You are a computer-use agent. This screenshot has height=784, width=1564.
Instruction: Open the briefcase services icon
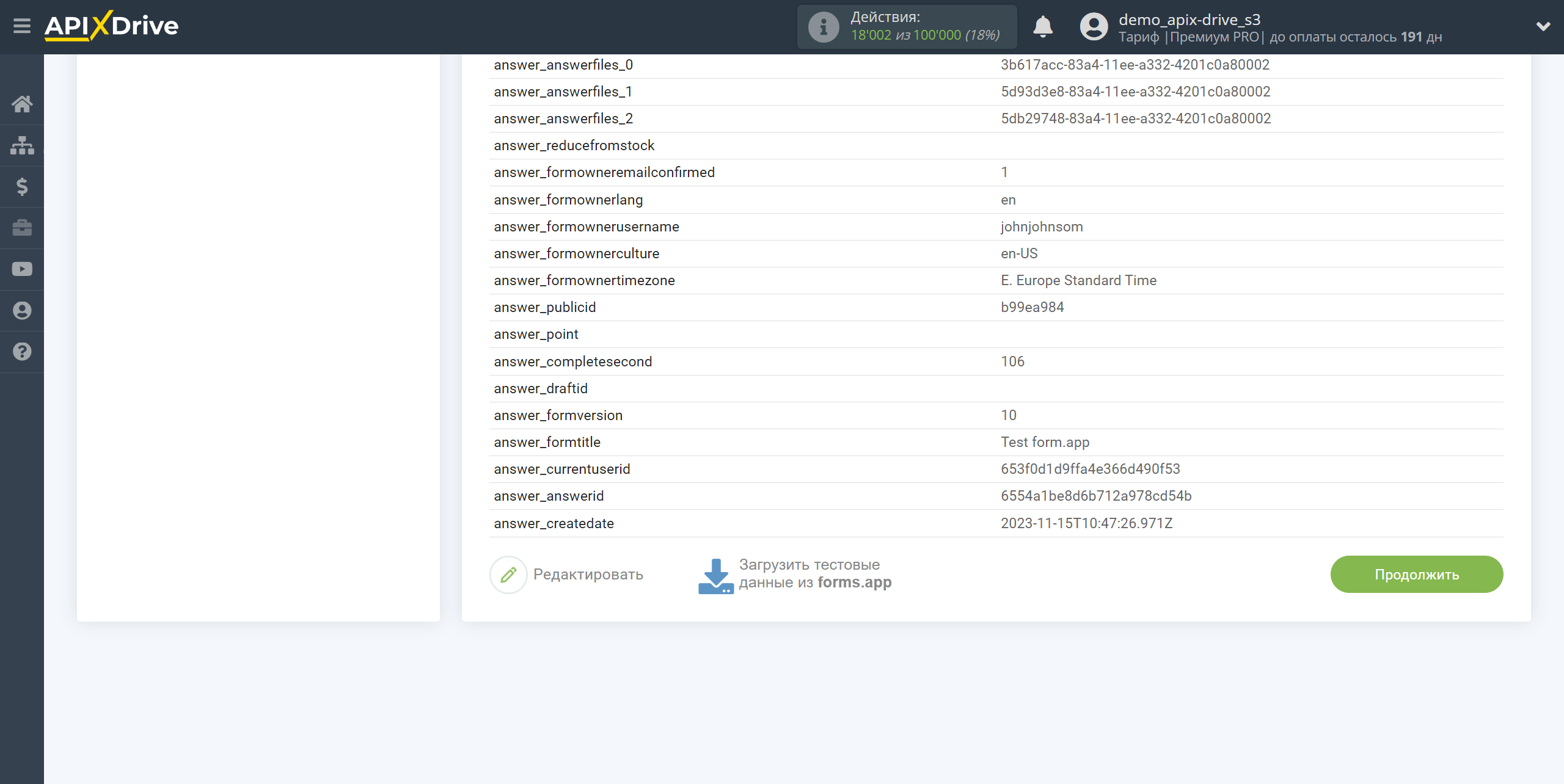[22, 228]
